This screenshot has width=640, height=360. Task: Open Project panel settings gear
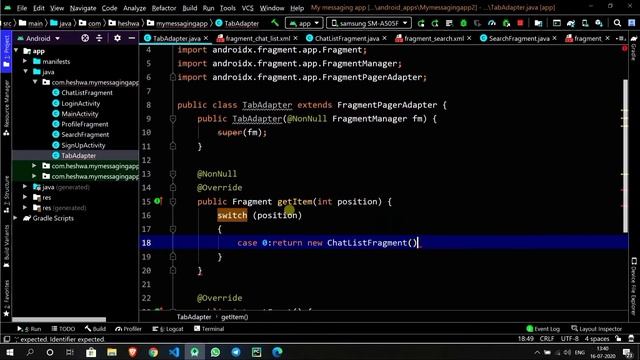click(x=117, y=38)
